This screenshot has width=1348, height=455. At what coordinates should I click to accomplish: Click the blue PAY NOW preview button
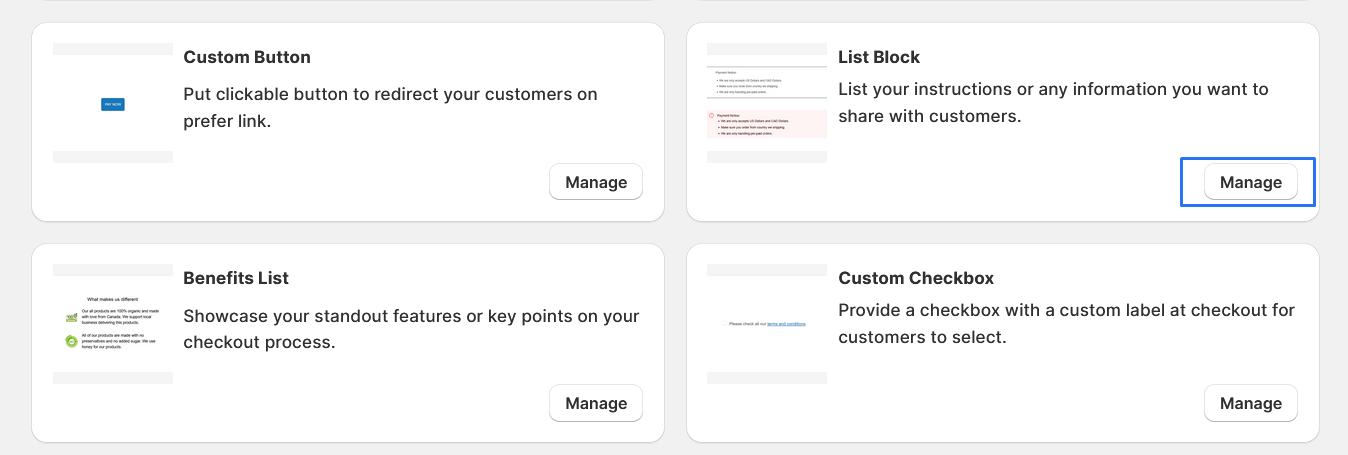coord(113,104)
